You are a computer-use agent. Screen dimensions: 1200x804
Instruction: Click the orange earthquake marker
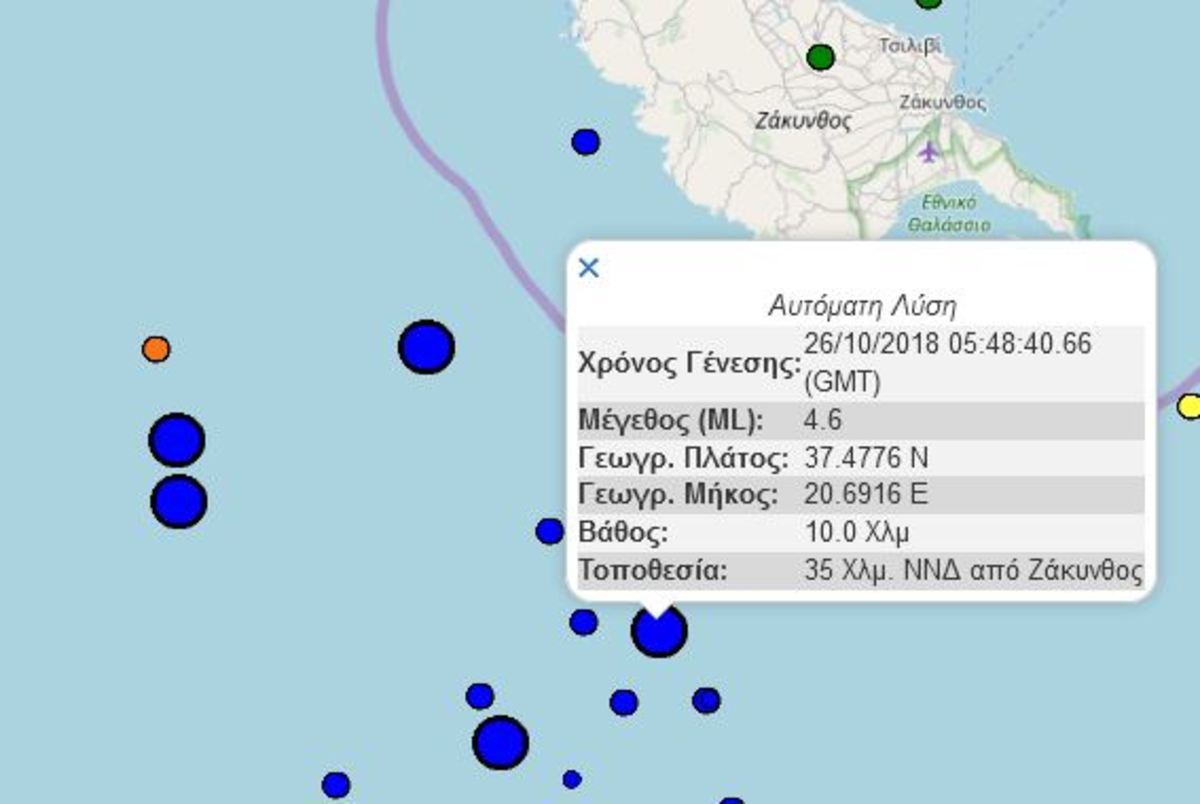tap(156, 349)
